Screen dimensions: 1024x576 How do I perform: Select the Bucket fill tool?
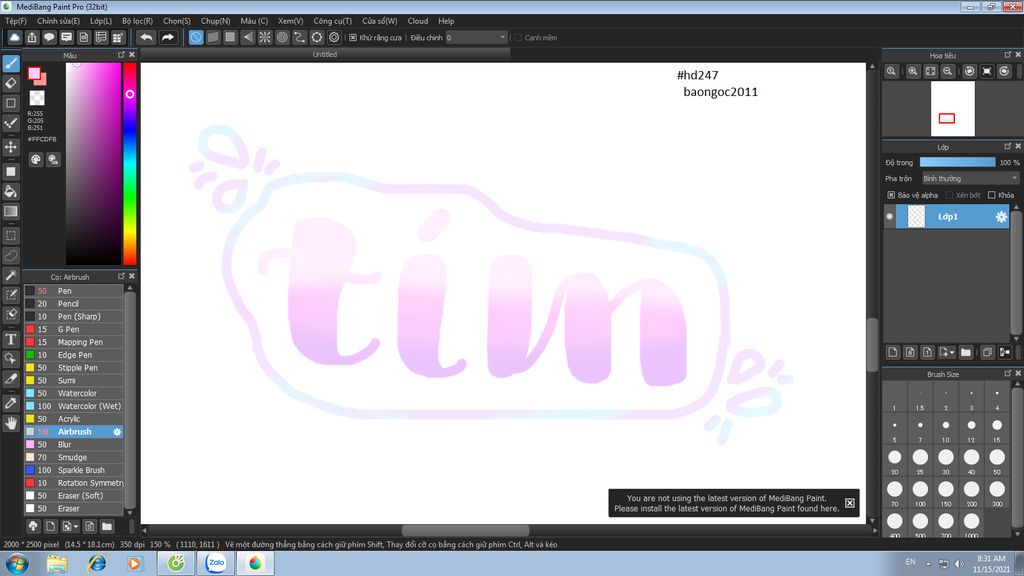click(x=11, y=191)
